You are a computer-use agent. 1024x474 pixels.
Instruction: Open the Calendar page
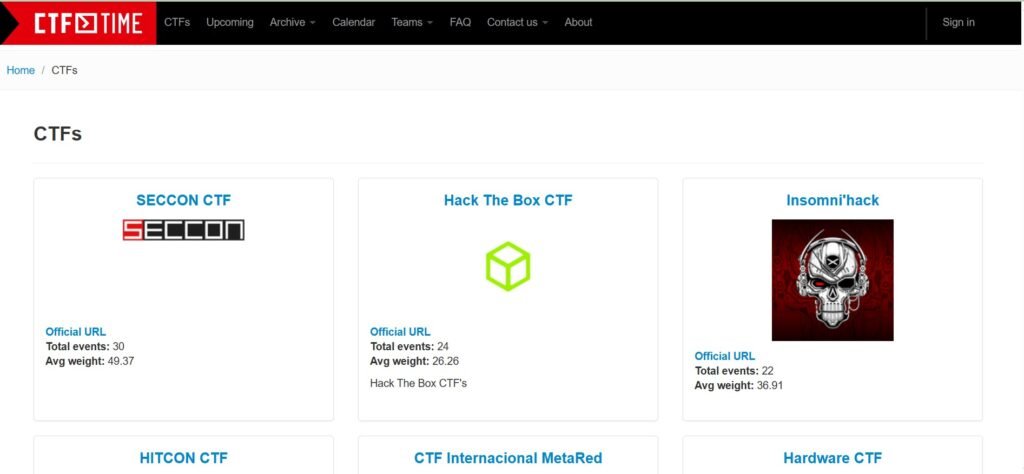(x=353, y=22)
